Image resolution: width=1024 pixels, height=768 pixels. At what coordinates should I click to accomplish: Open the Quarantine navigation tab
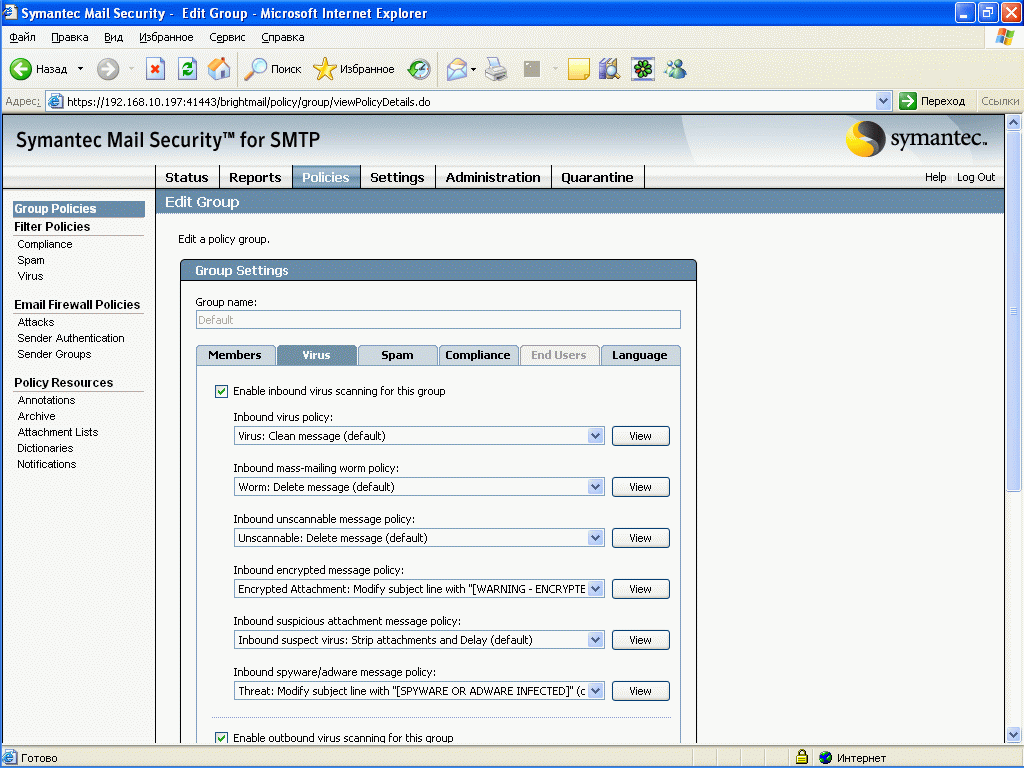coord(597,177)
